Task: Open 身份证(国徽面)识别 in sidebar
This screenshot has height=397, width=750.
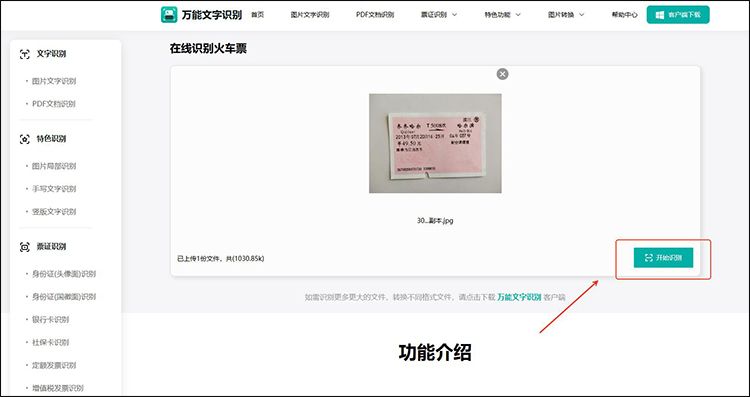Action: [64, 297]
